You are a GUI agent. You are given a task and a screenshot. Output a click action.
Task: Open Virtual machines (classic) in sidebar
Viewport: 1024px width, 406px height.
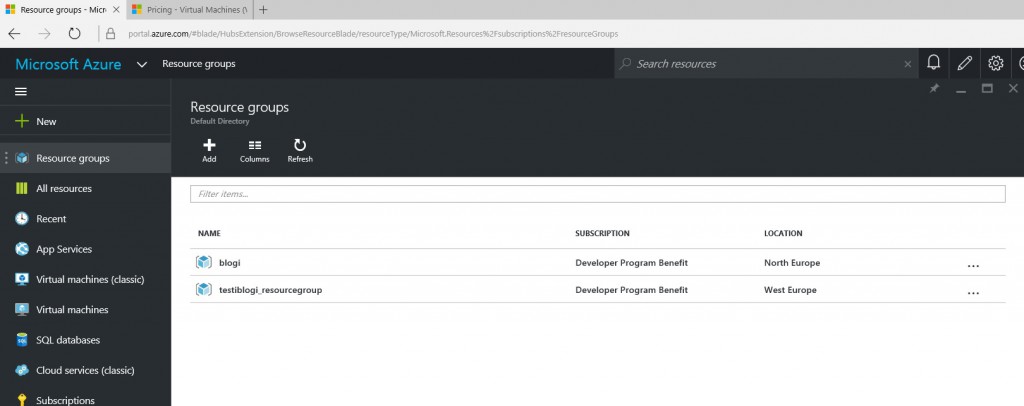pos(86,279)
